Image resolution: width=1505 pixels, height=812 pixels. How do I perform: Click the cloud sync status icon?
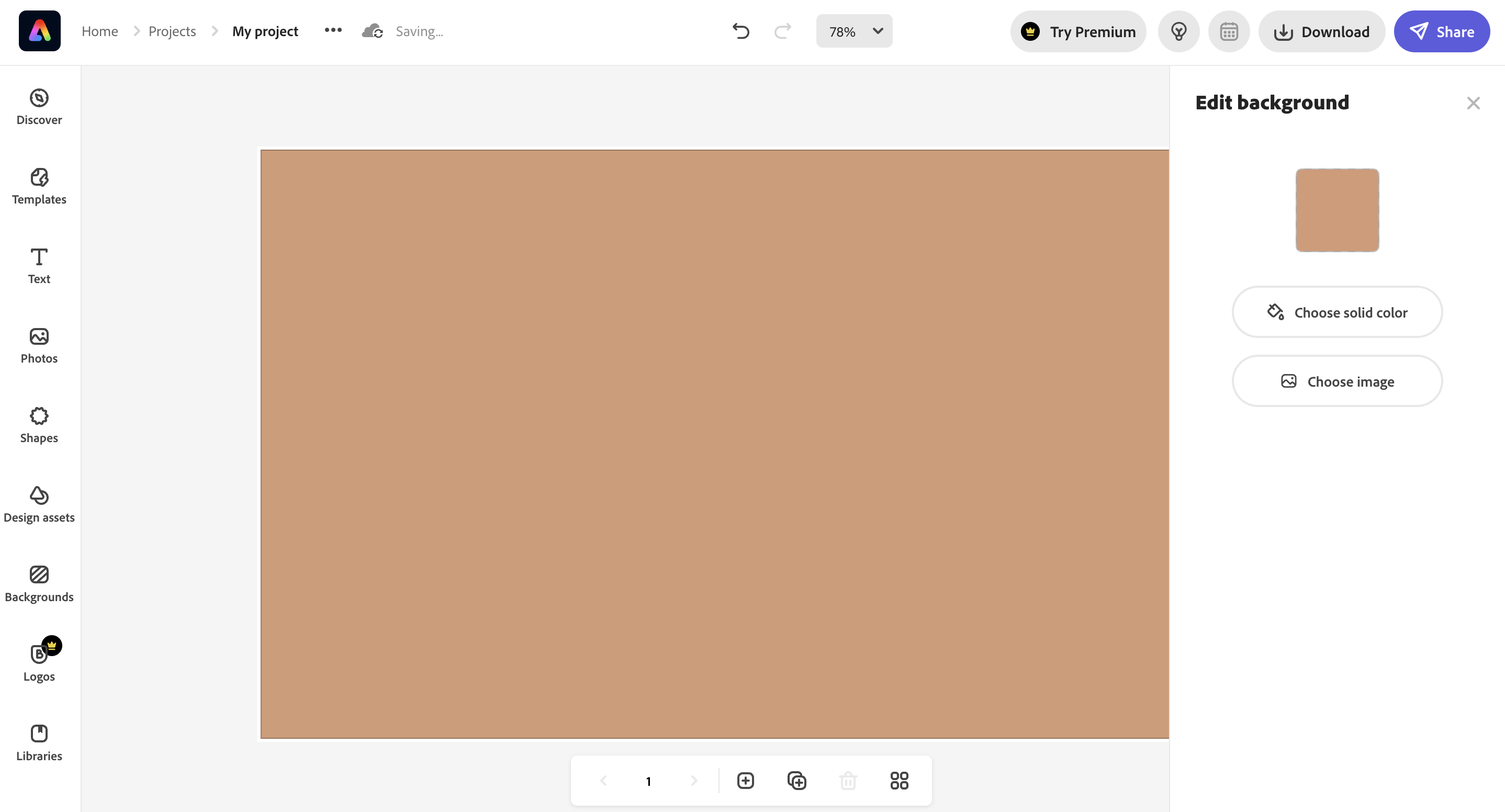tap(372, 31)
